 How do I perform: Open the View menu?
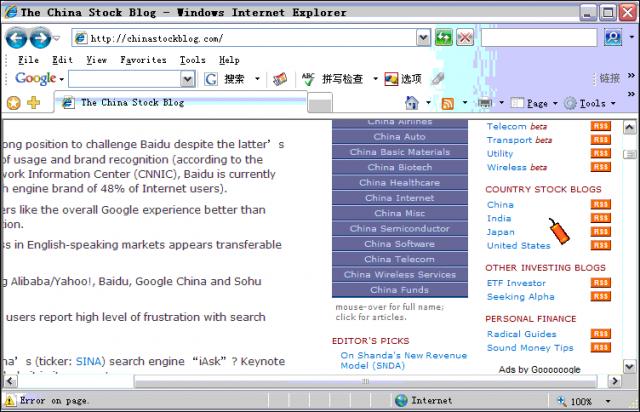coord(96,60)
